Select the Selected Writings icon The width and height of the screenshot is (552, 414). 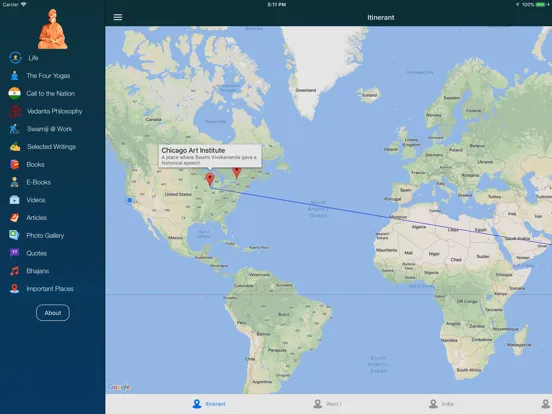(x=15, y=147)
